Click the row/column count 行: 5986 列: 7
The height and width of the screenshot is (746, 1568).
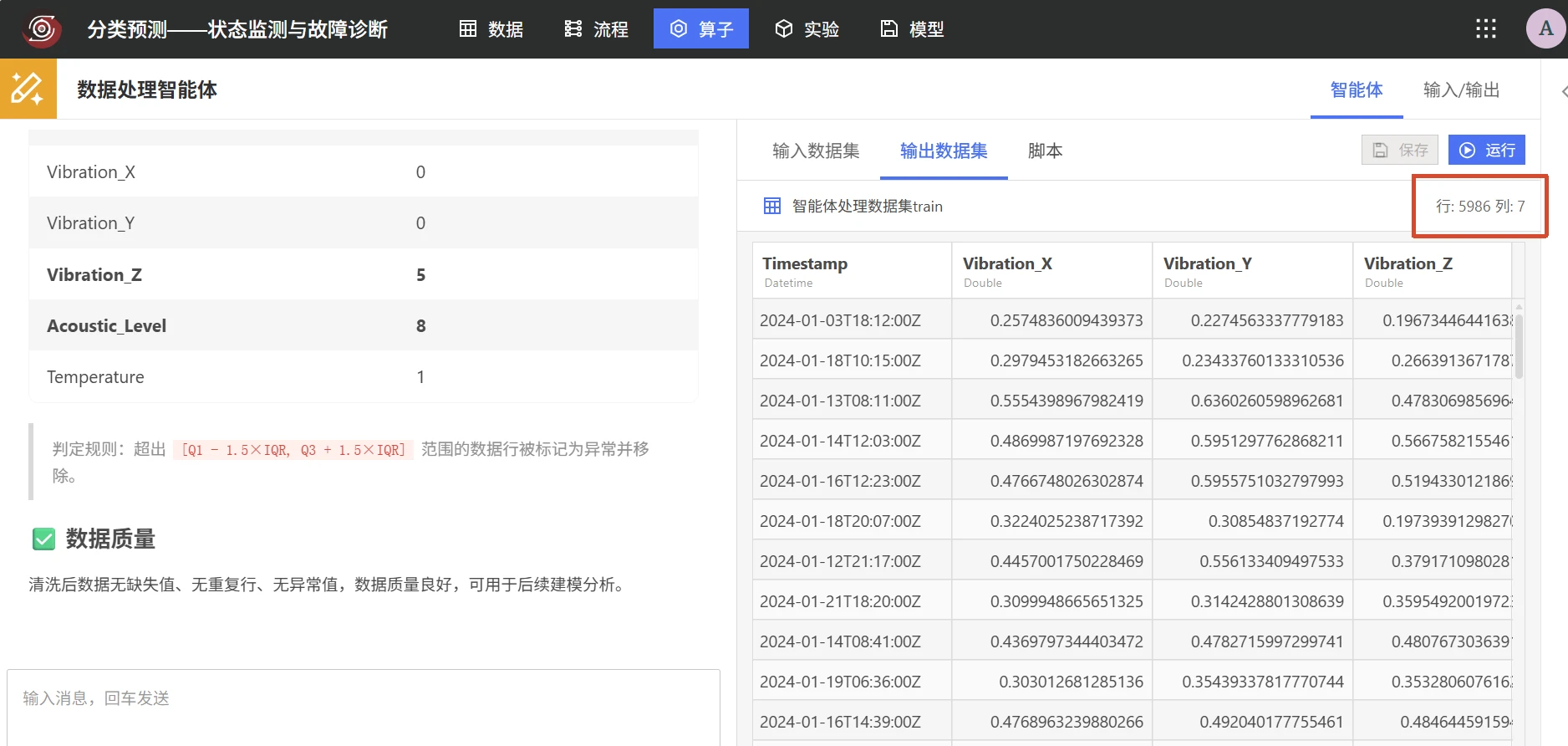coord(1480,206)
